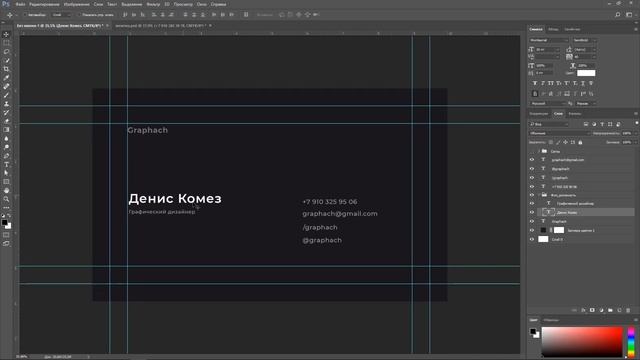Toggle All Caps TT in Character panel
Screen dimensions: 640x360
click(x=551, y=83)
